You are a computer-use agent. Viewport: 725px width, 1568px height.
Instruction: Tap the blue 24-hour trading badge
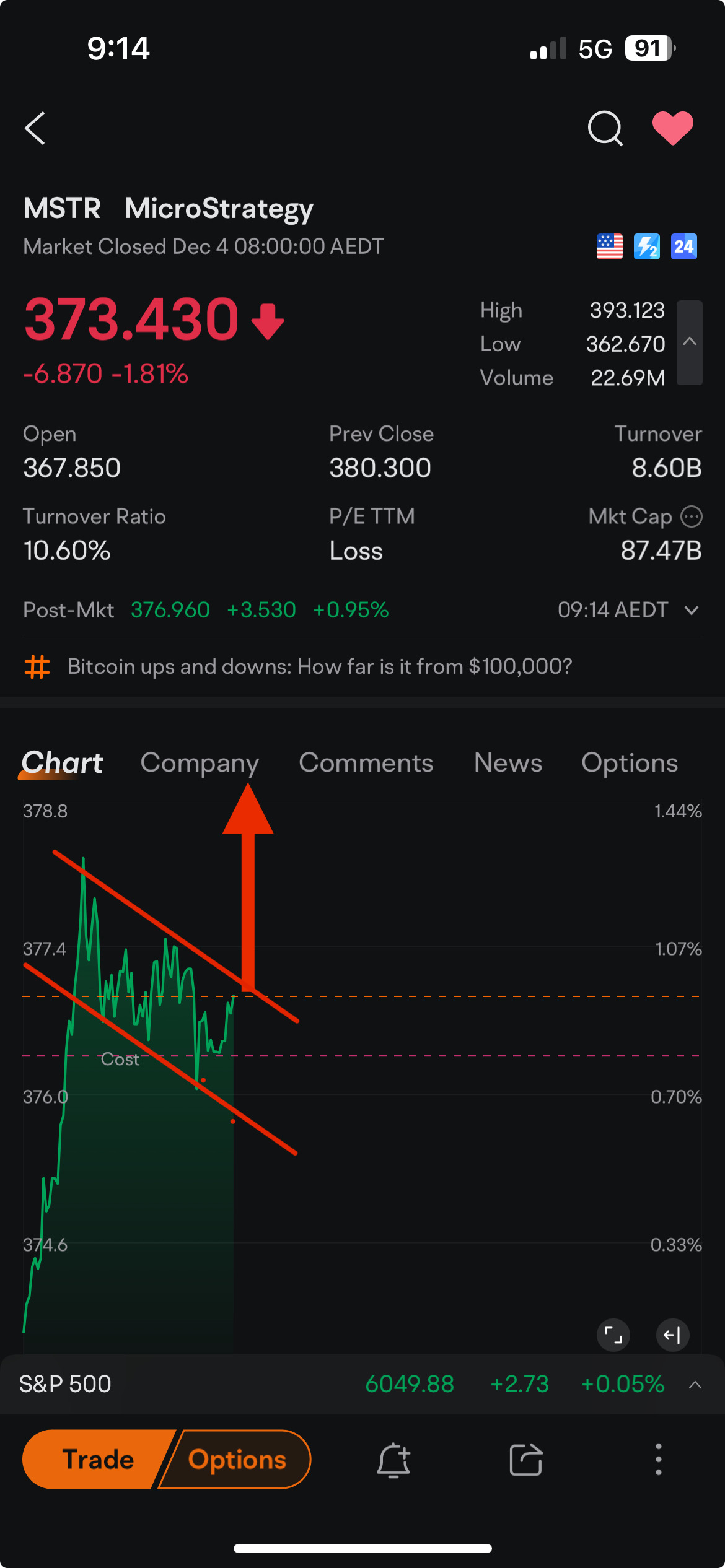pyautogui.click(x=683, y=246)
